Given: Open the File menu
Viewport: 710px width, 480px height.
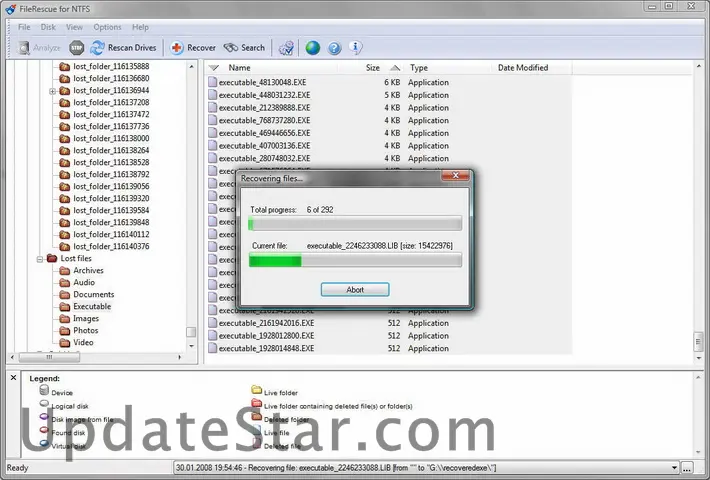Looking at the screenshot, I should [24, 27].
